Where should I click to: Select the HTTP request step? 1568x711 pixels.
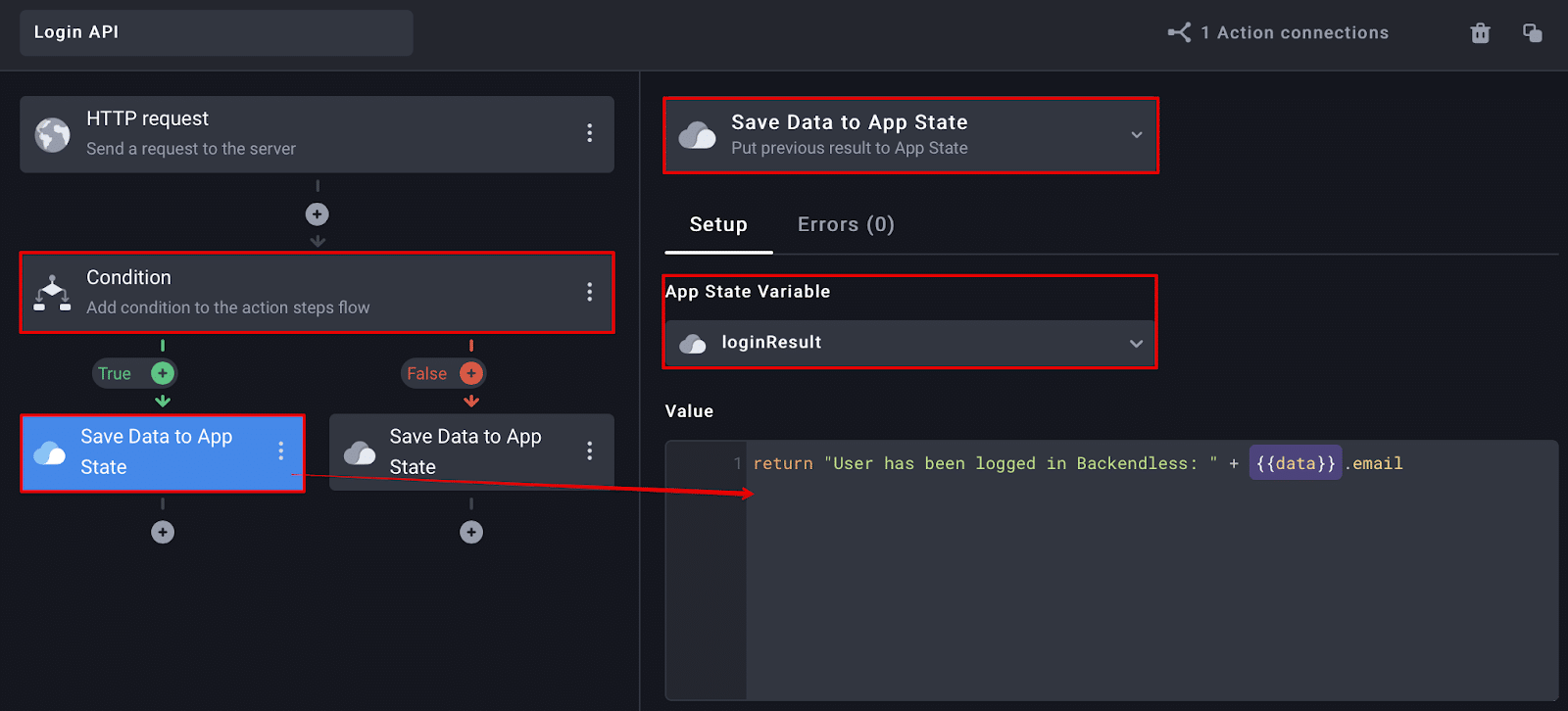pos(317,134)
